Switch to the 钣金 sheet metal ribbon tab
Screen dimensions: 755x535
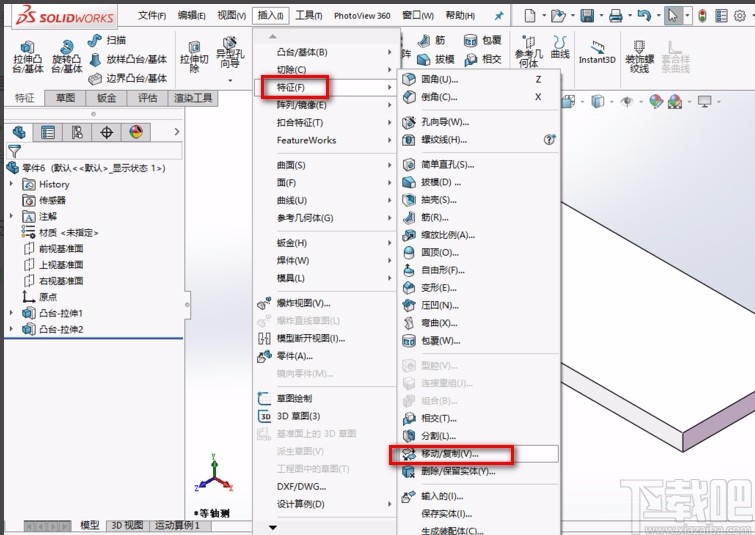click(x=106, y=98)
